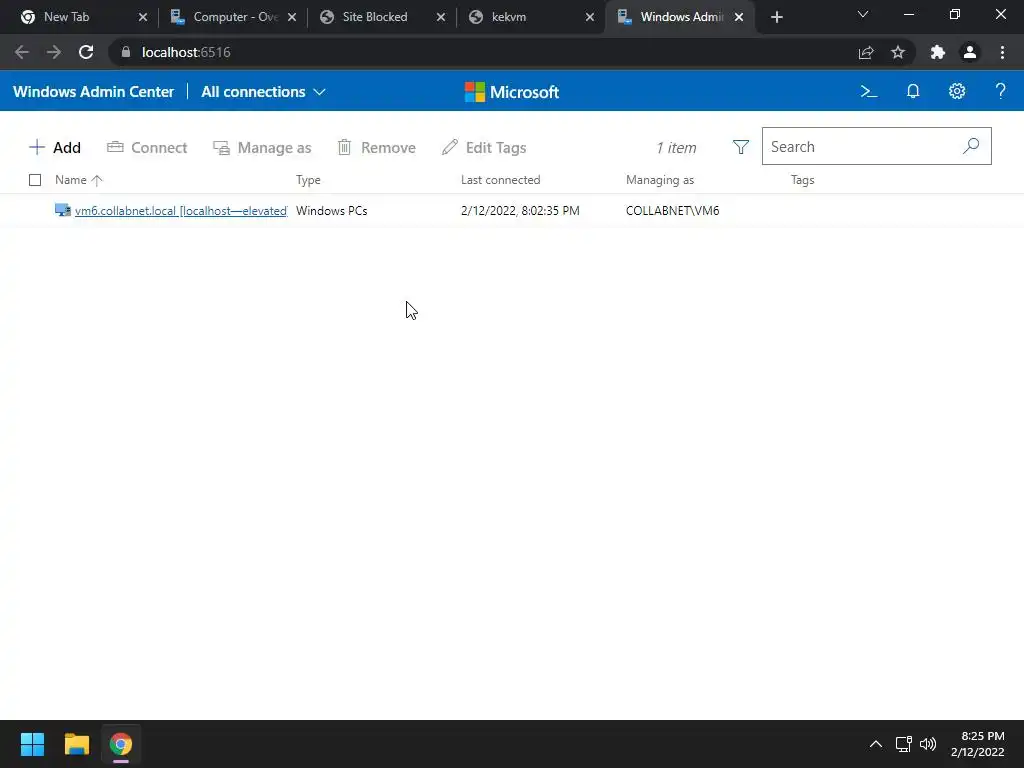Open clock and date in taskbar
The width and height of the screenshot is (1024, 768).
977,744
